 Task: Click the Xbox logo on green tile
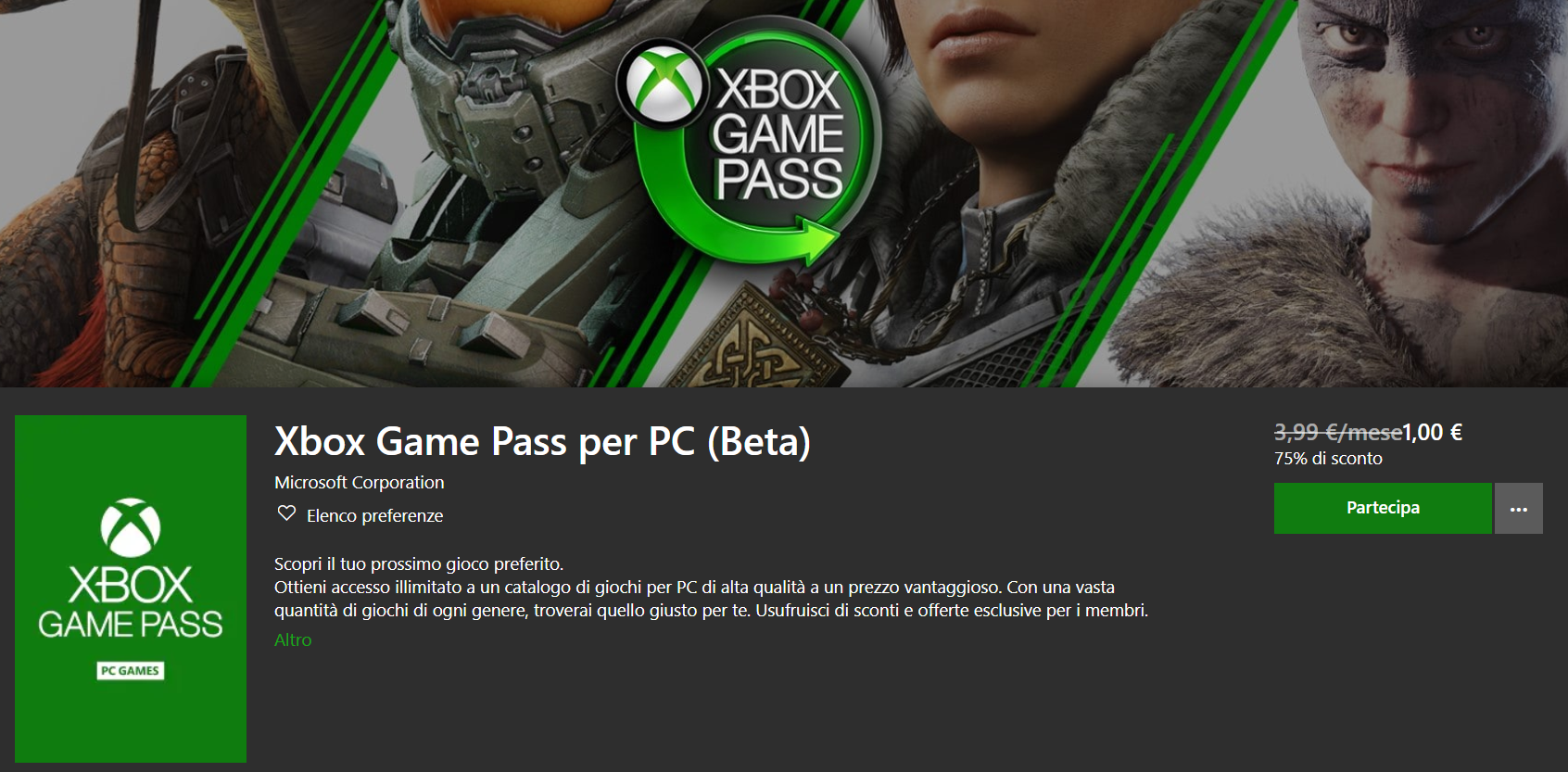tap(131, 527)
